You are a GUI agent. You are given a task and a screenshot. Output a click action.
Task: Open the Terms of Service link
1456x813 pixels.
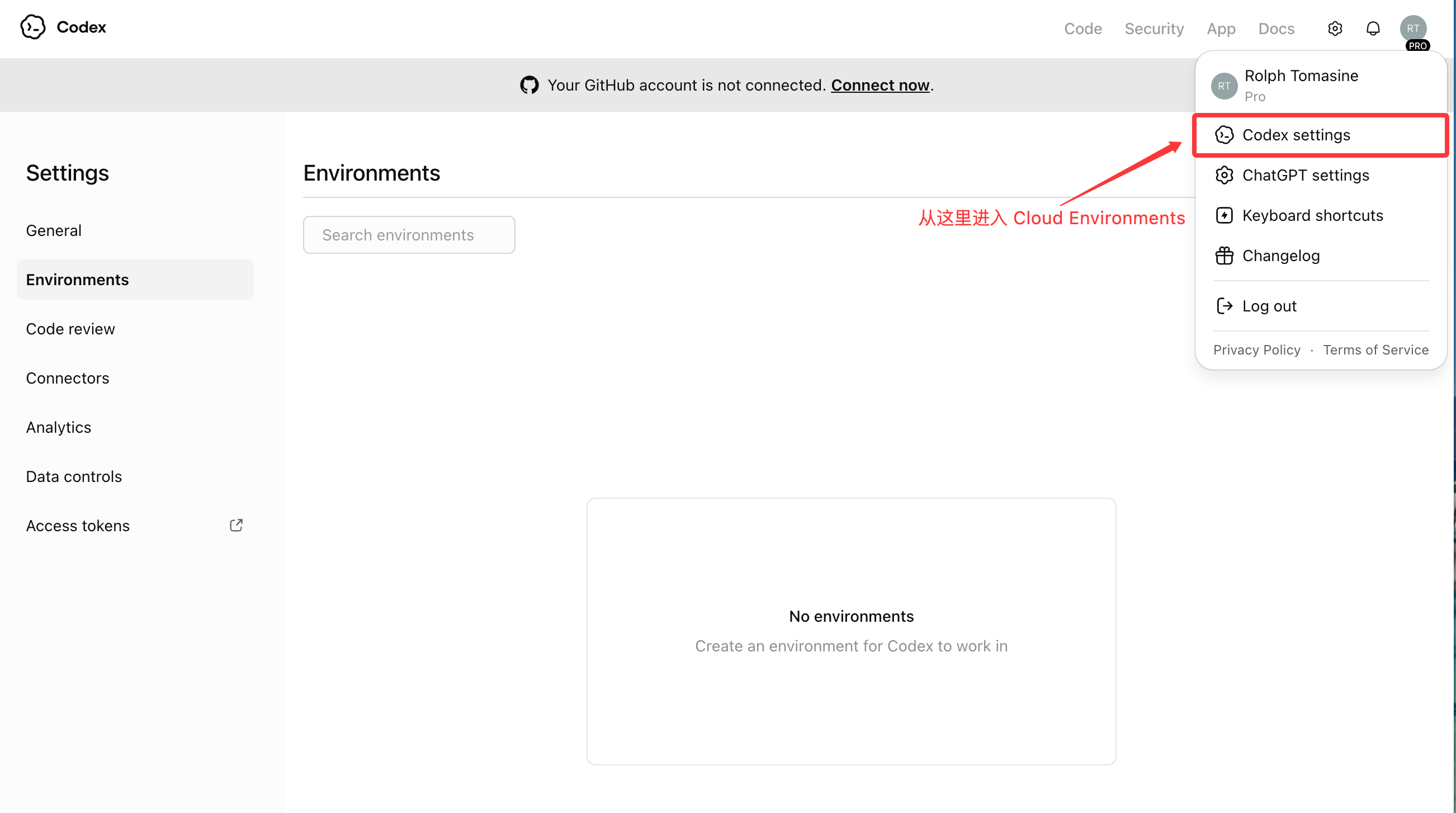point(1375,350)
